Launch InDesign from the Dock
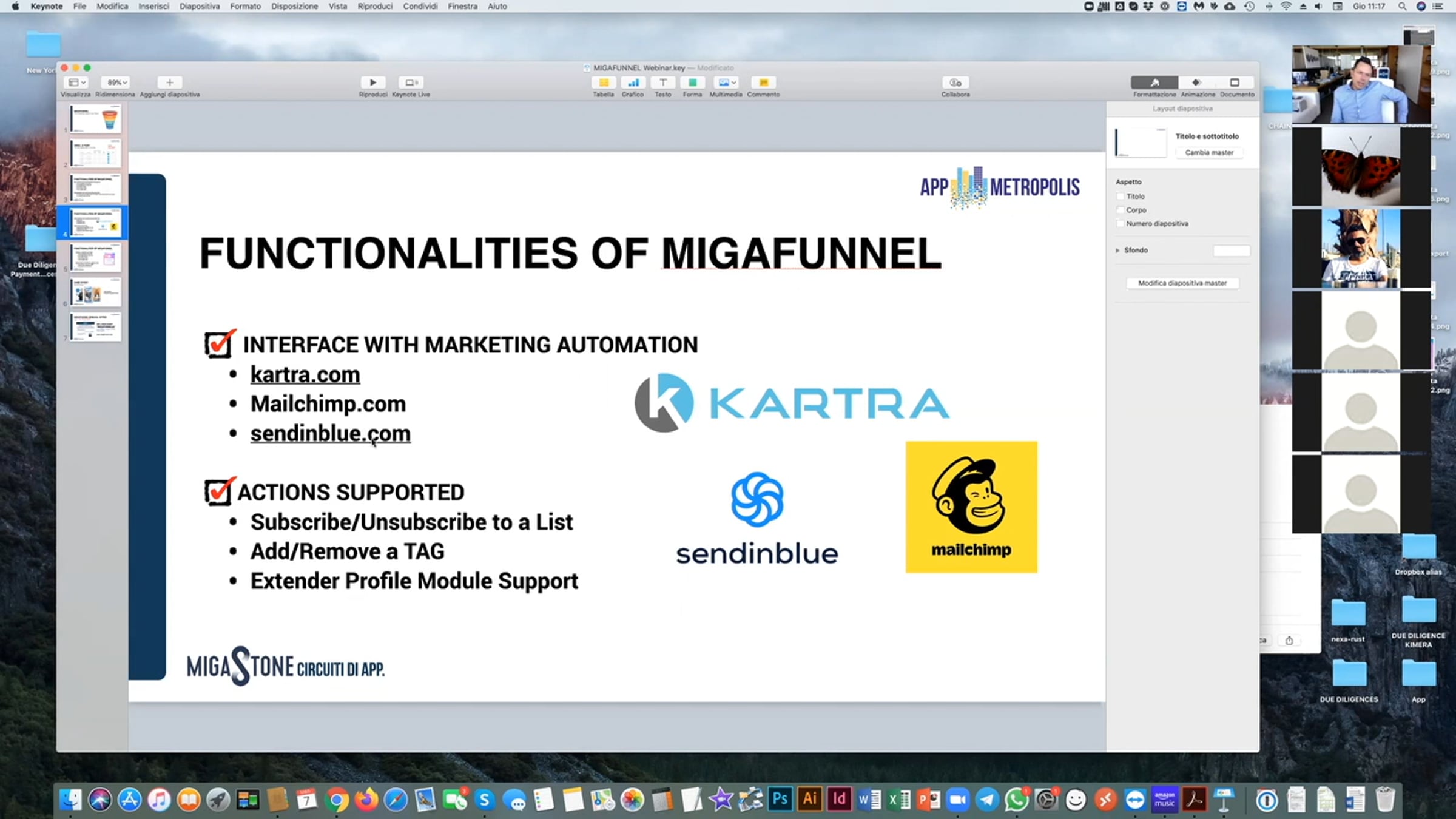 (x=840, y=800)
